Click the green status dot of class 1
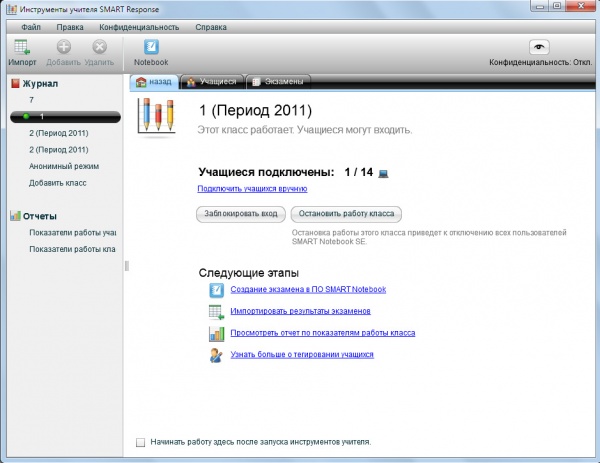The width and height of the screenshot is (600, 463). pos(26,116)
